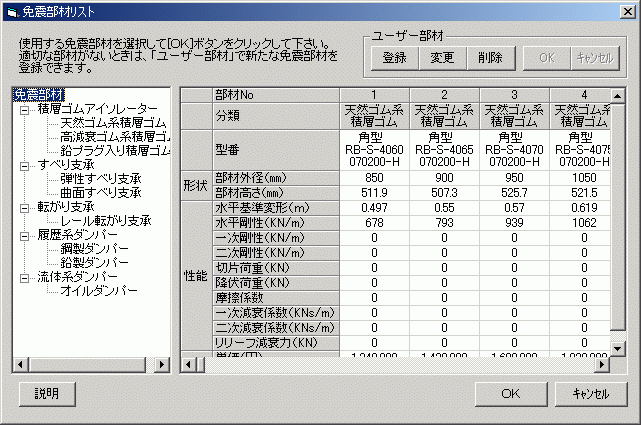641x425 pixels.
Task: Select column header 部材No 3
Action: coord(514,95)
